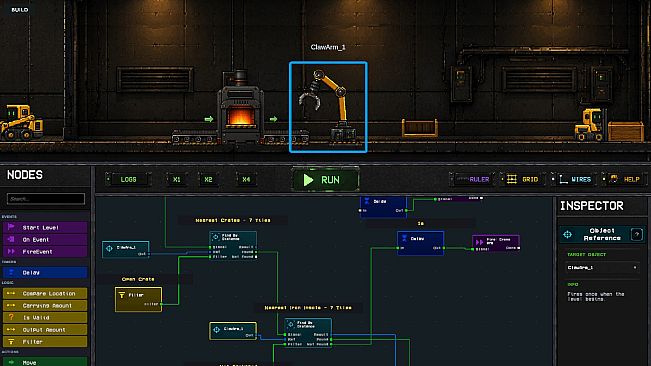
Task: Select the Move action node
Action: (45, 362)
